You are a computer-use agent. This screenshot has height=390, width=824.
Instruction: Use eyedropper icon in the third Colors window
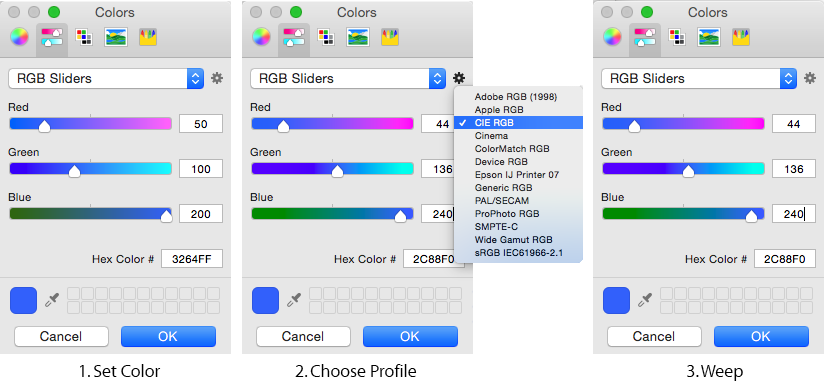pyautogui.click(x=644, y=300)
